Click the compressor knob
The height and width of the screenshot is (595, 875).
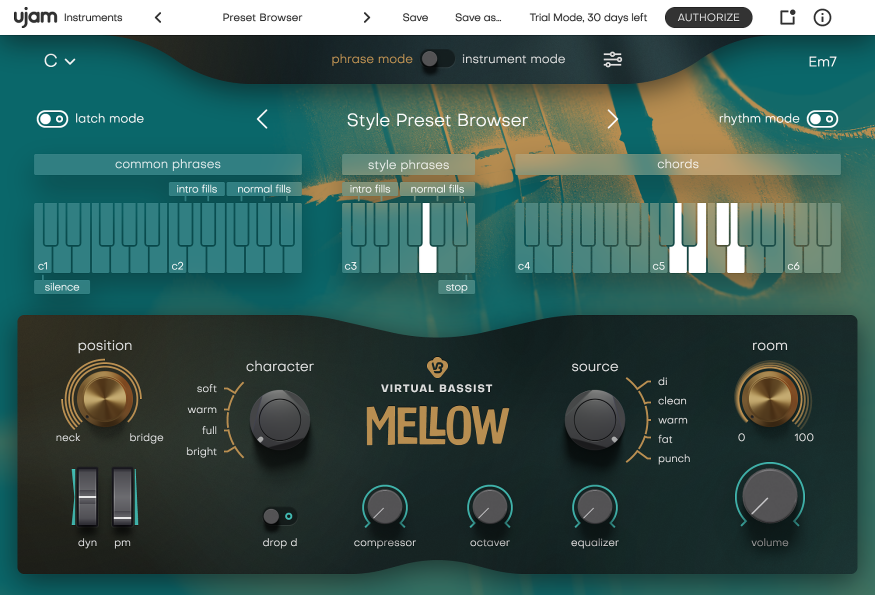384,507
